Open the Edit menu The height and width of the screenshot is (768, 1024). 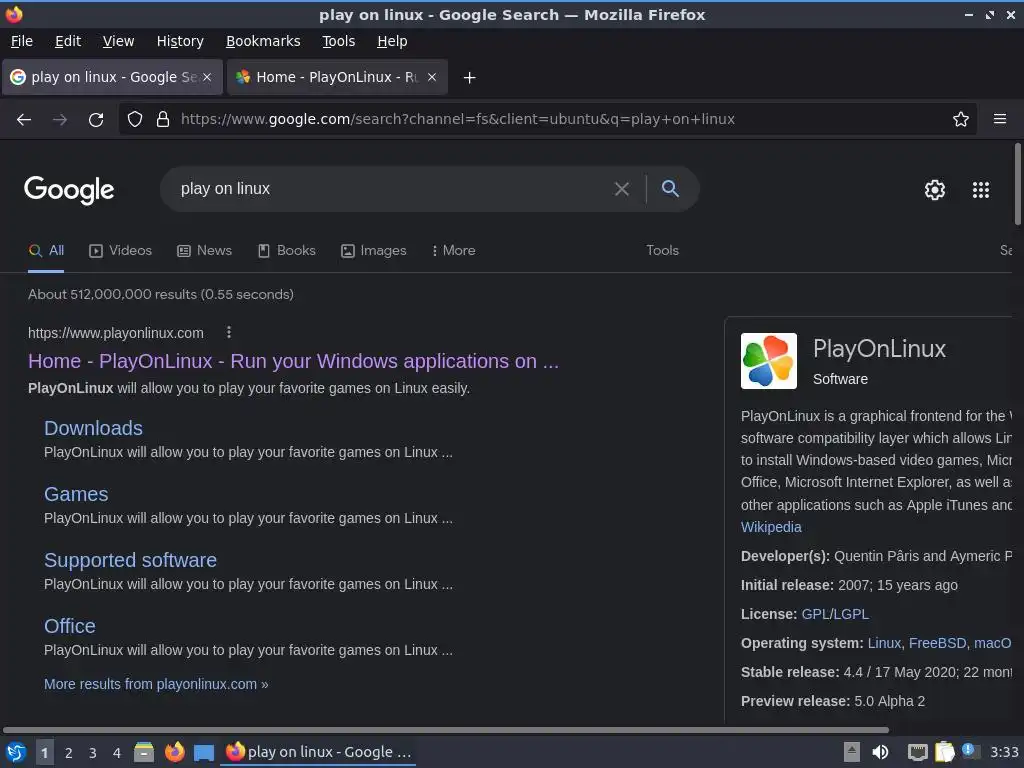68,41
